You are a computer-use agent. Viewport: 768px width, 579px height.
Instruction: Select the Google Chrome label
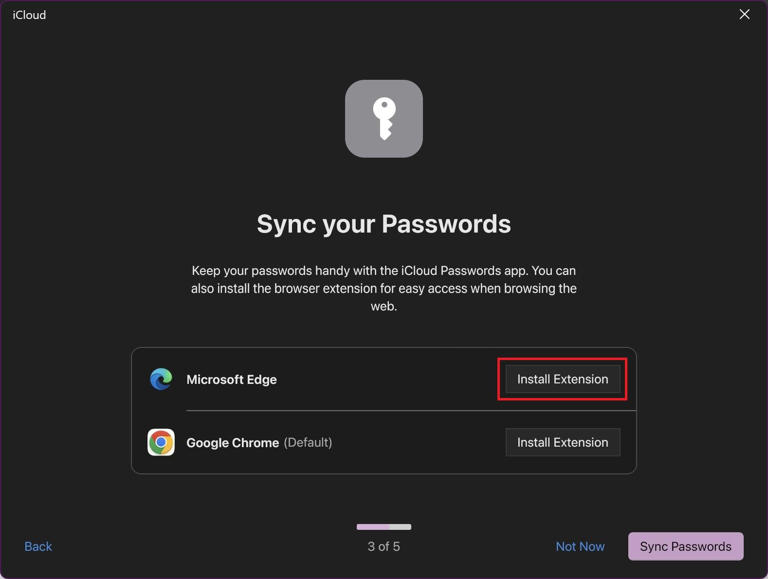click(232, 443)
